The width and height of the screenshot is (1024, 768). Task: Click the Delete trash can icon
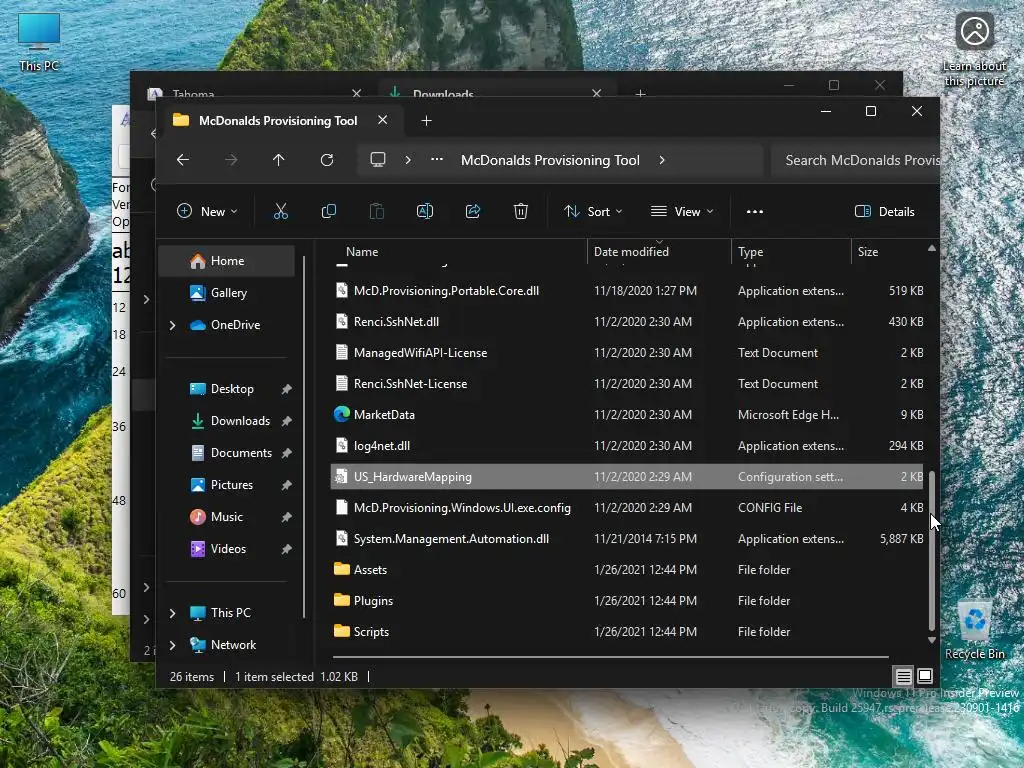tap(520, 211)
